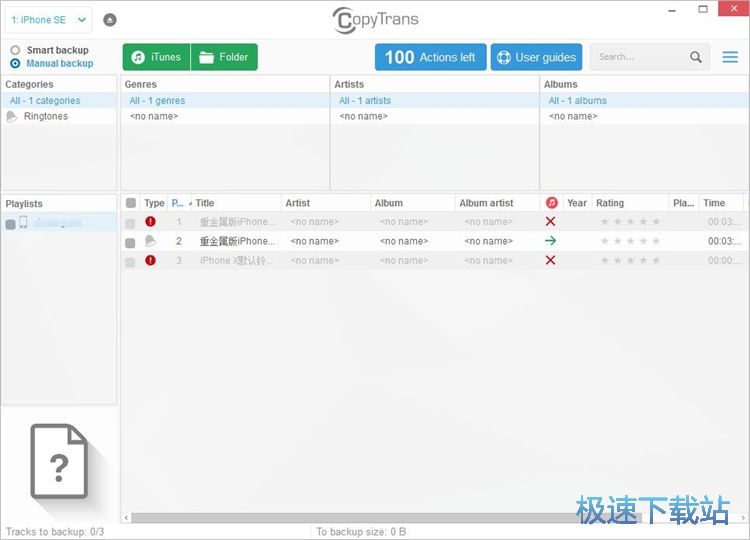Click the iTunes backup button
Viewport: 750px width, 540px height.
[156, 57]
